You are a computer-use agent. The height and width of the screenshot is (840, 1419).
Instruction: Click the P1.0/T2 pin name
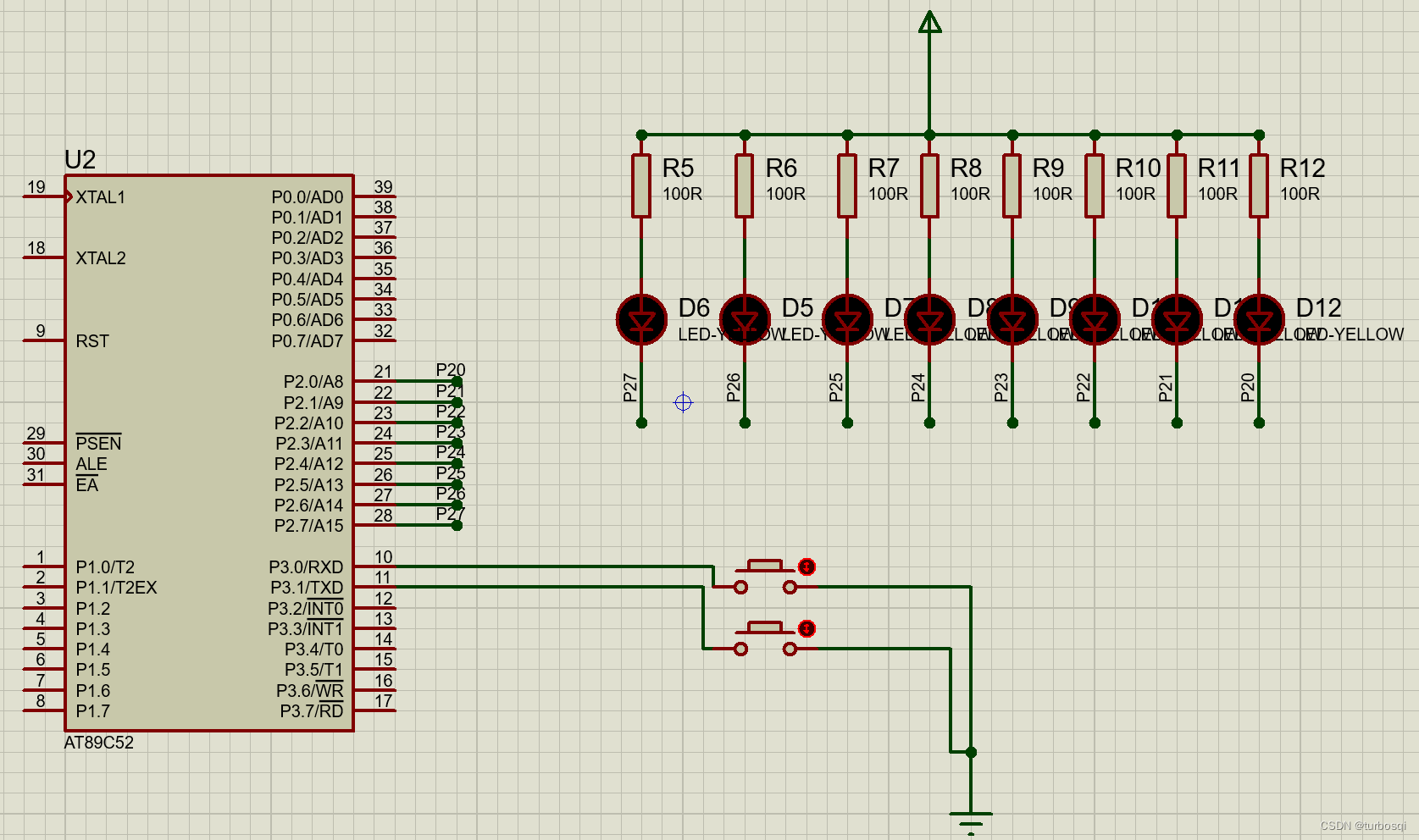click(105, 567)
